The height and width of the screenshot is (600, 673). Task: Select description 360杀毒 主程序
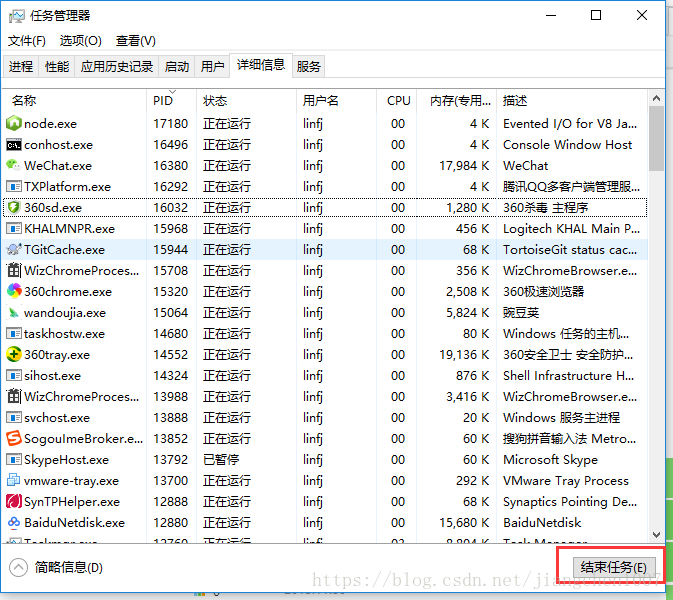pyautogui.click(x=546, y=208)
